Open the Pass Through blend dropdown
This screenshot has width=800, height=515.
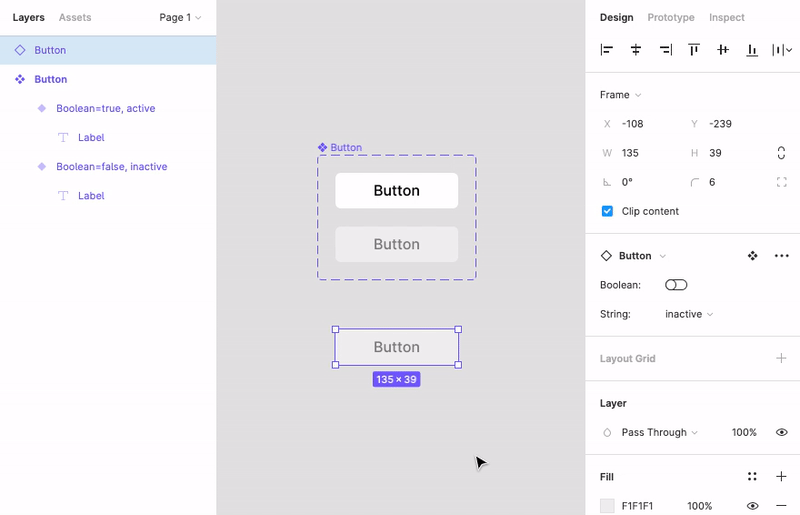coord(659,432)
